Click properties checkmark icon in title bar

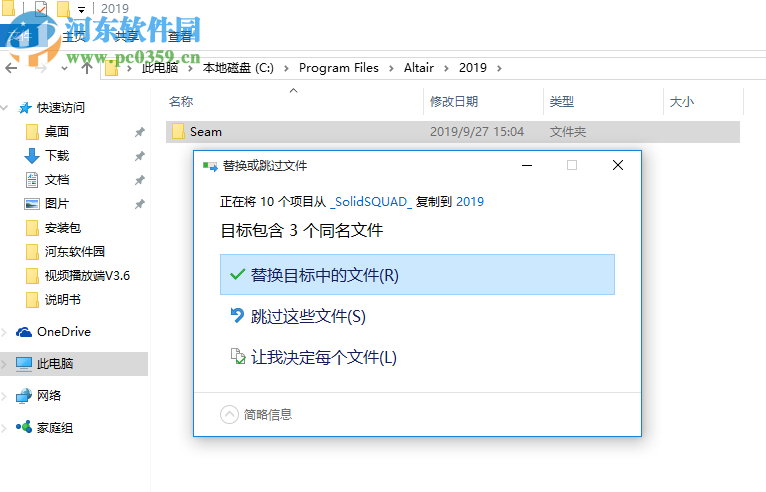tap(41, 8)
